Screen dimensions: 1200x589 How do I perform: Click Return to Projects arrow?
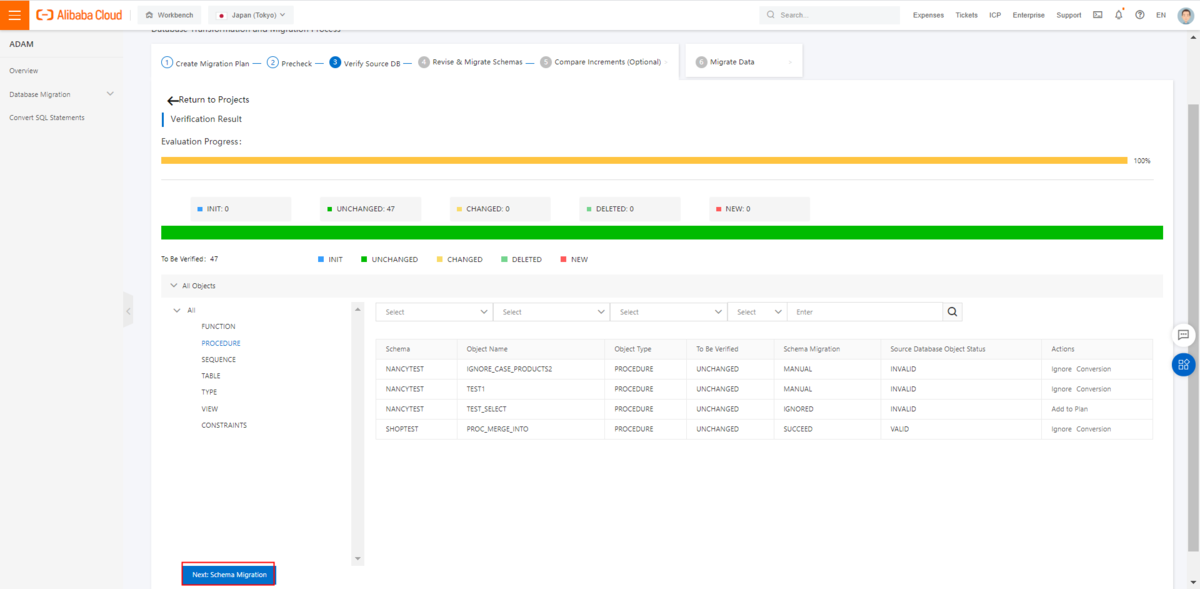click(x=172, y=100)
